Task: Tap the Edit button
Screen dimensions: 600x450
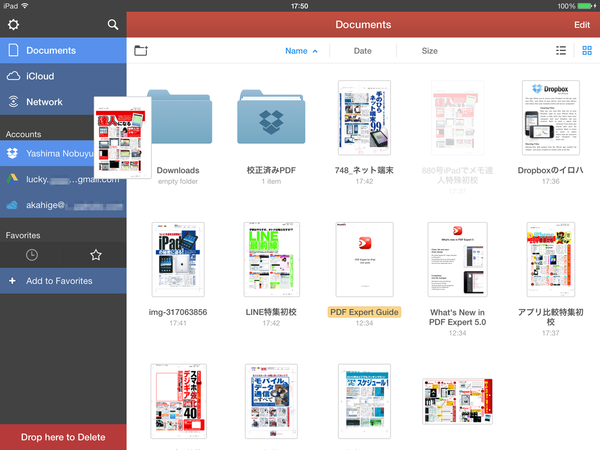Action: pos(582,25)
